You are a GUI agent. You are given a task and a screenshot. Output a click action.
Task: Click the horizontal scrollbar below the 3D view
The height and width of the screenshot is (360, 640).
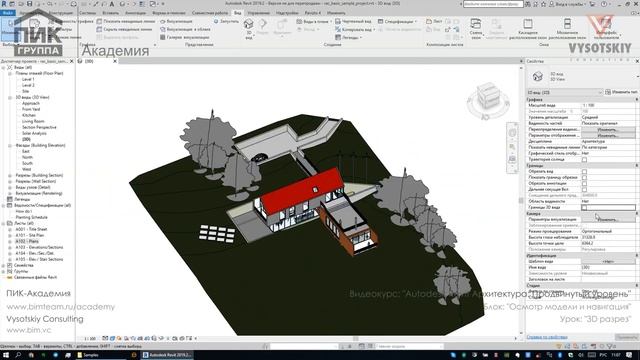click(355, 338)
